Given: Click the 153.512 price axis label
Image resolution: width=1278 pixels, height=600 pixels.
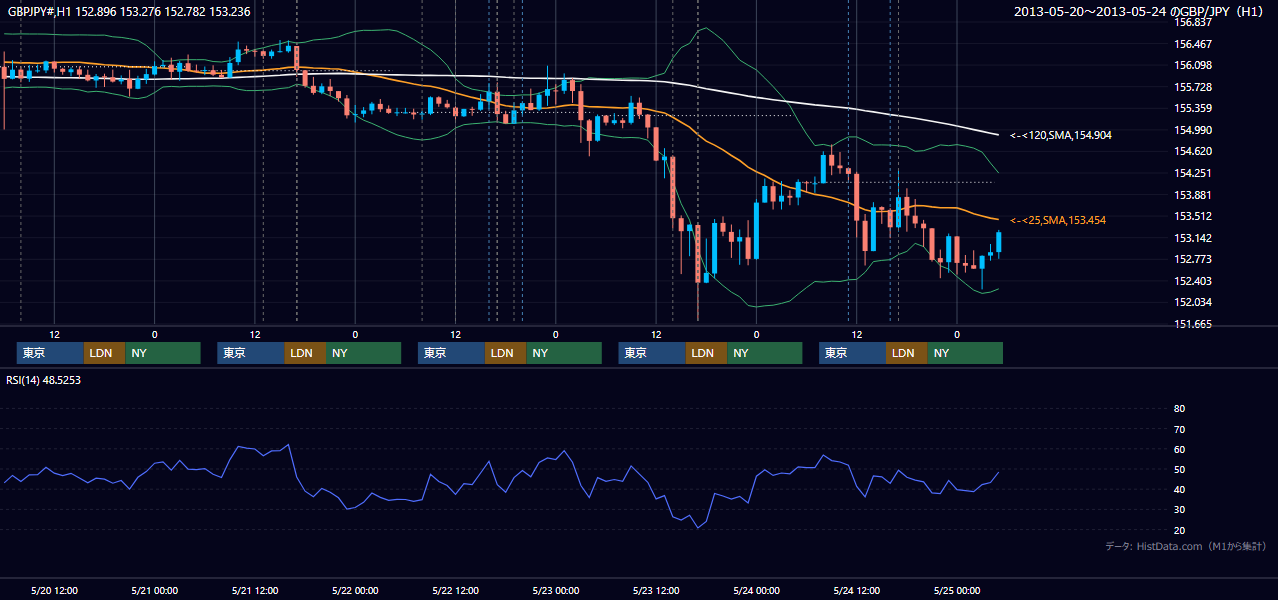Looking at the screenshot, I should point(1193,216).
